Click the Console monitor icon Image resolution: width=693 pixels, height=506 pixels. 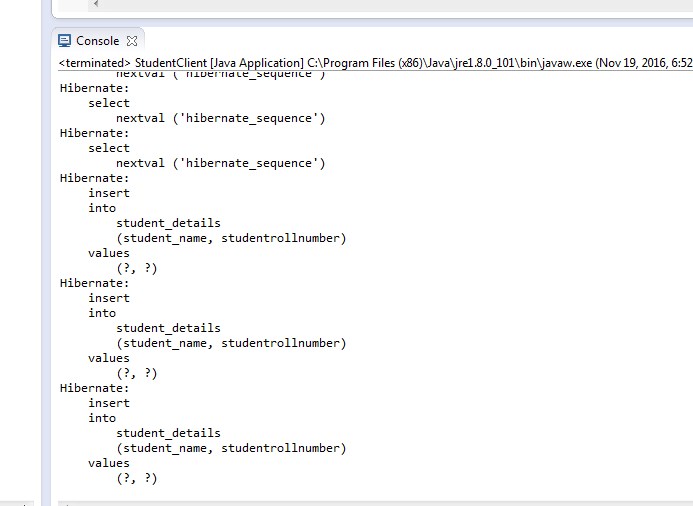point(65,41)
